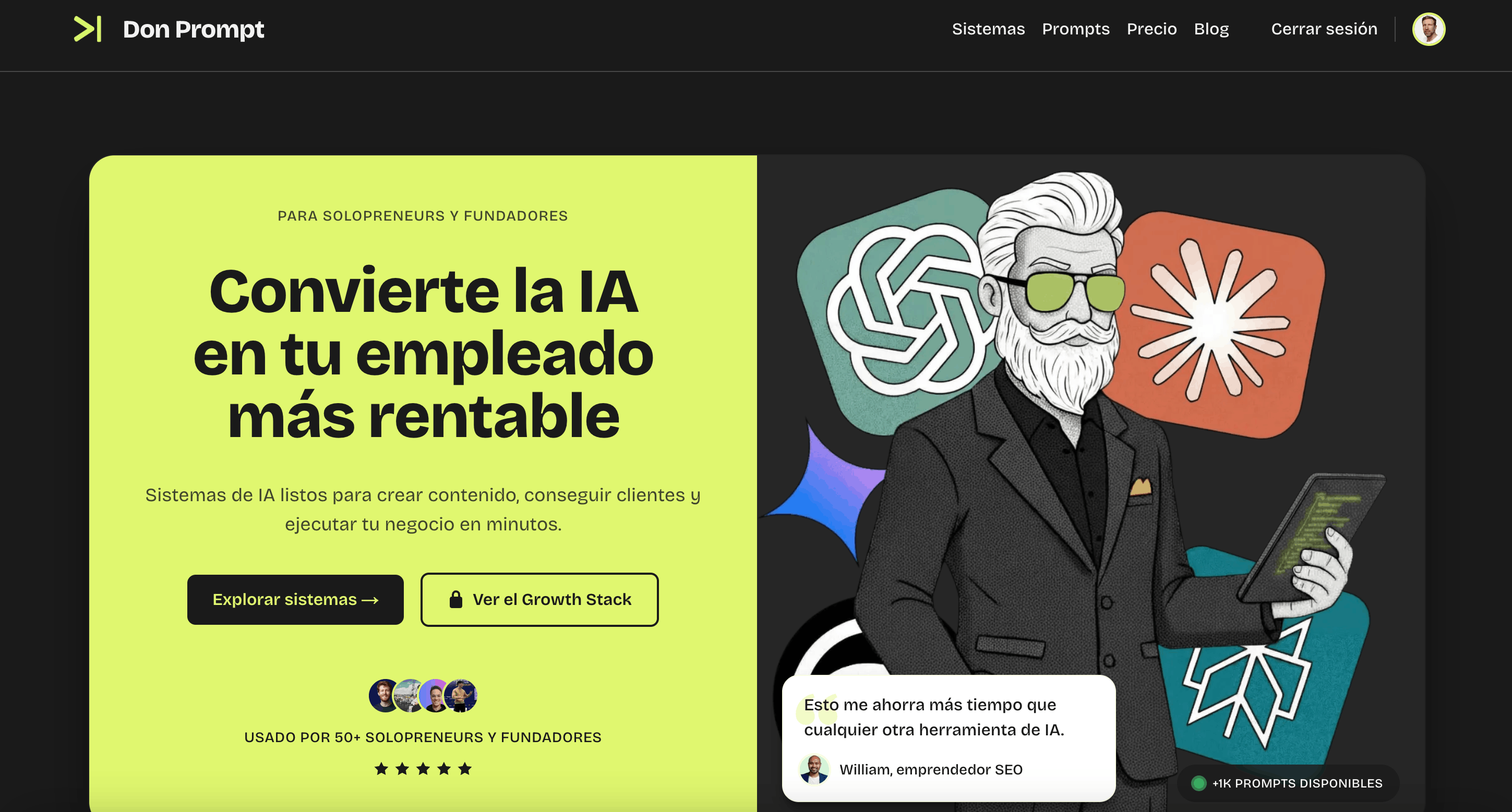Click the lock icon on Growth Stack button

[455, 599]
